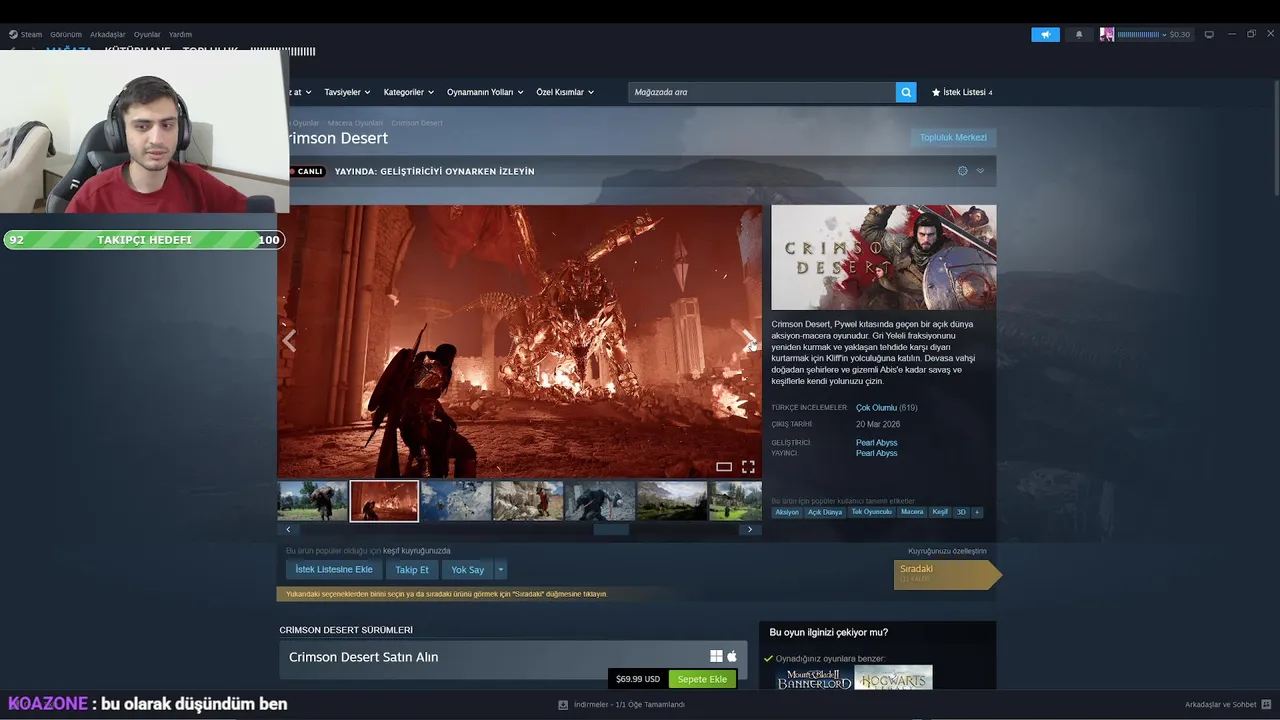Click the Macera tag
This screenshot has width=1280, height=720.
pos(912,512)
